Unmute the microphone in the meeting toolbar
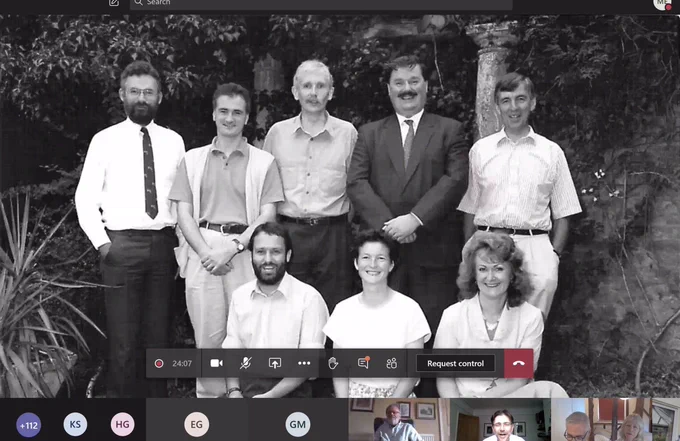The image size is (680, 441). point(245,363)
